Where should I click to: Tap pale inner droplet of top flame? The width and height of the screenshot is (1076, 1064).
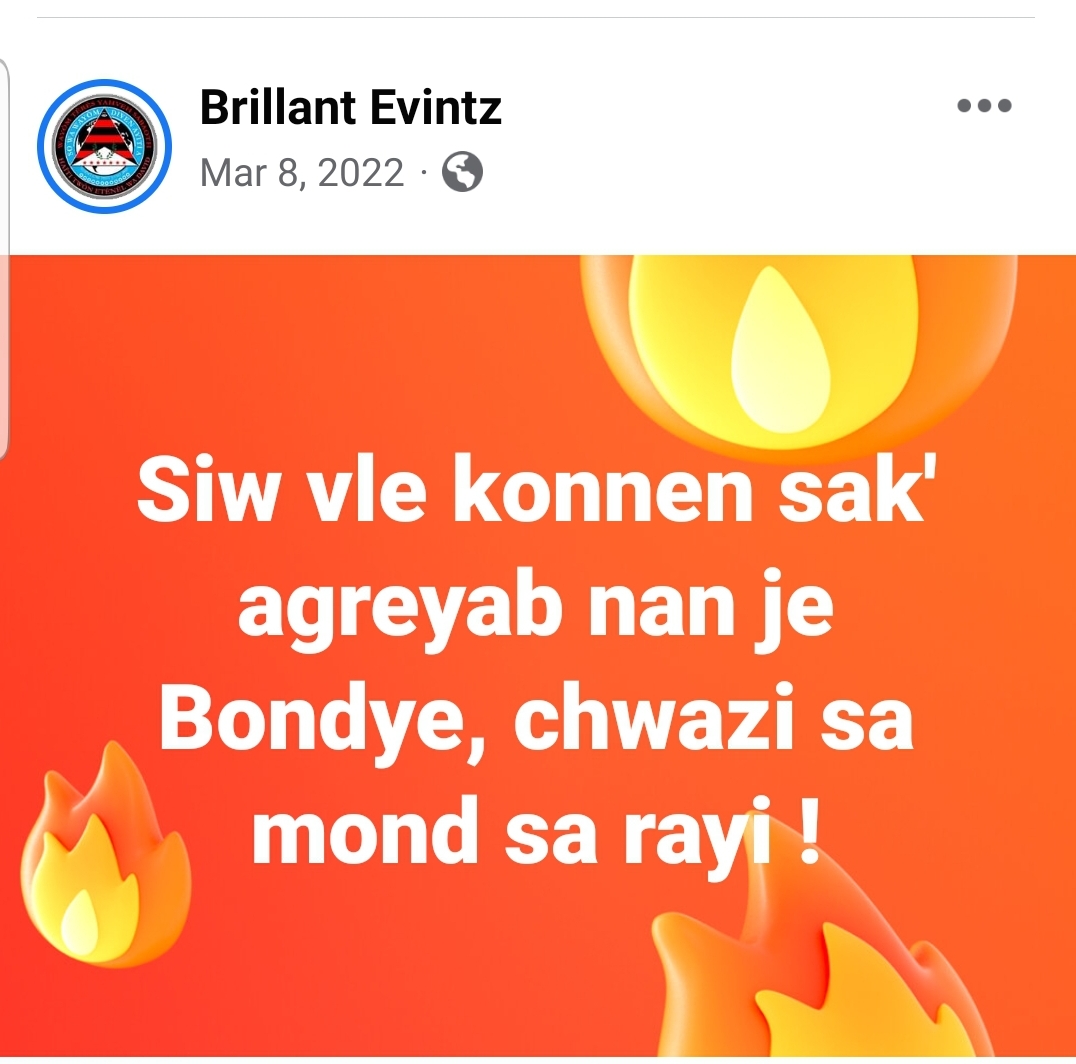[x=780, y=350]
